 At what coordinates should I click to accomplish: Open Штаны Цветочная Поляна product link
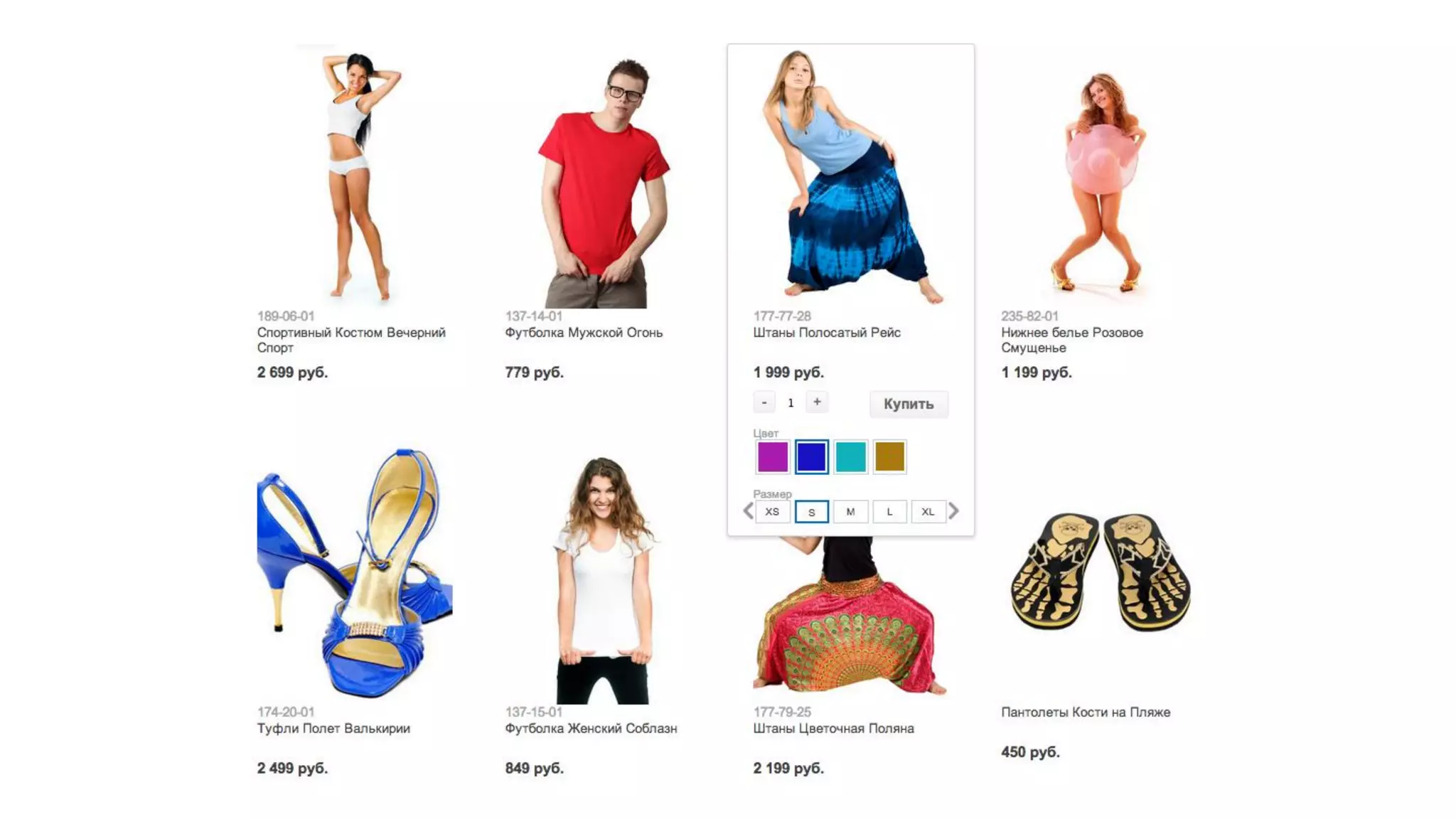point(833,729)
